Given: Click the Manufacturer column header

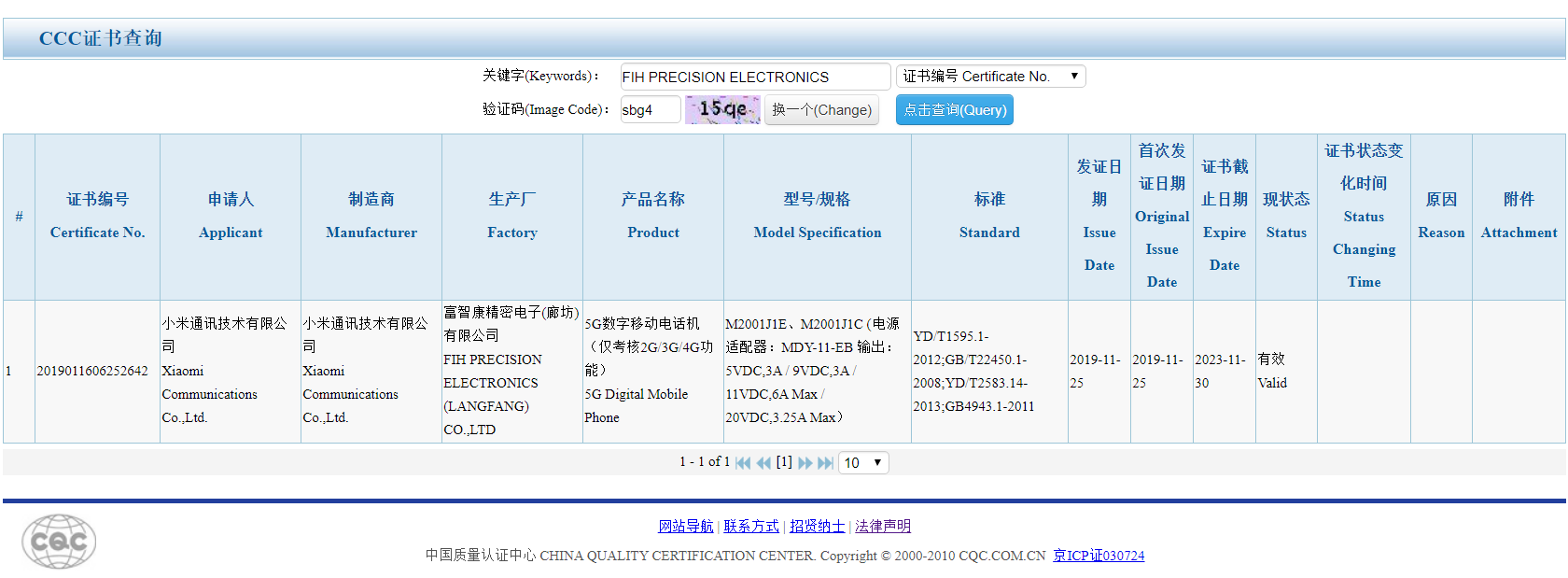Looking at the screenshot, I should coord(371,217).
